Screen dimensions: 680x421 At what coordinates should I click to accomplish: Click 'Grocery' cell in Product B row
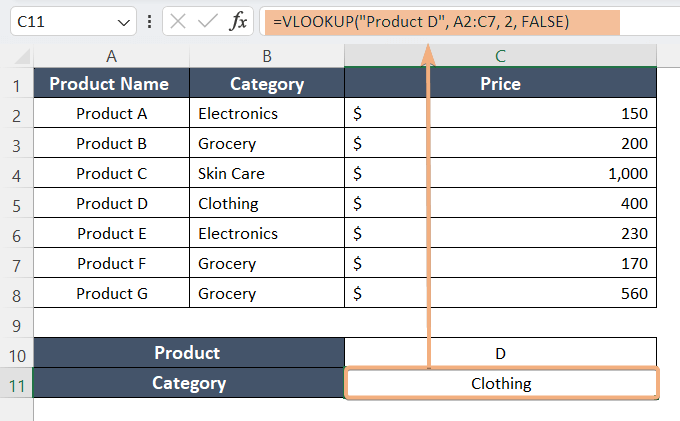point(267,143)
